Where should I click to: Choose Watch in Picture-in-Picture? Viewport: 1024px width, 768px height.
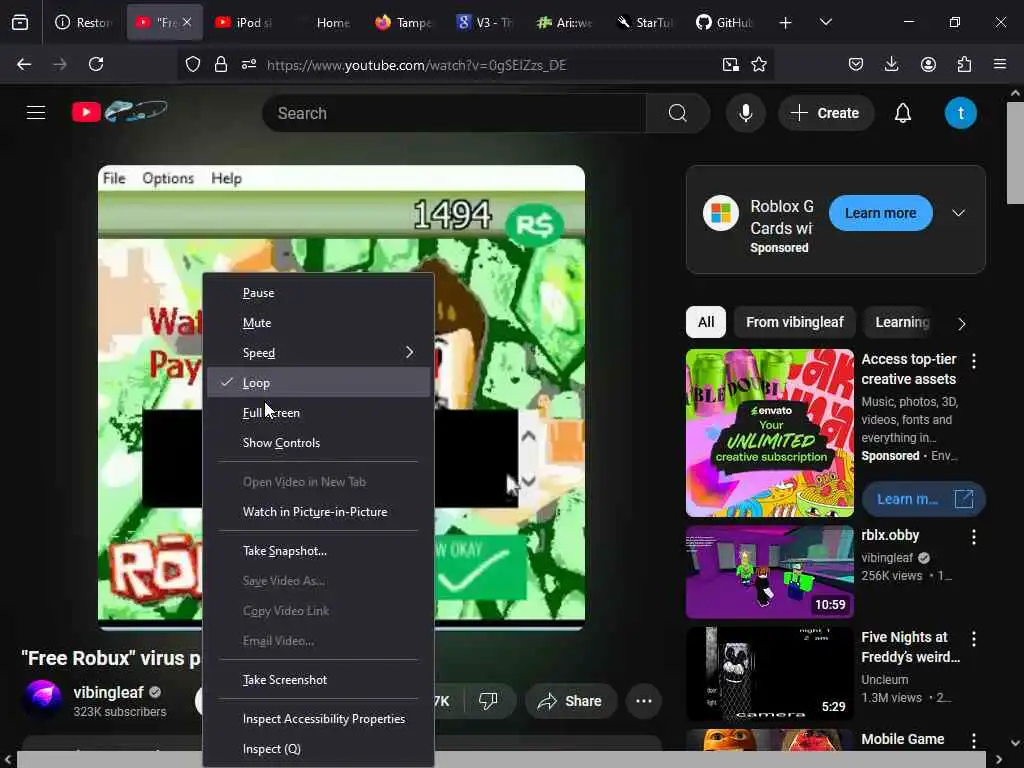pos(319,512)
